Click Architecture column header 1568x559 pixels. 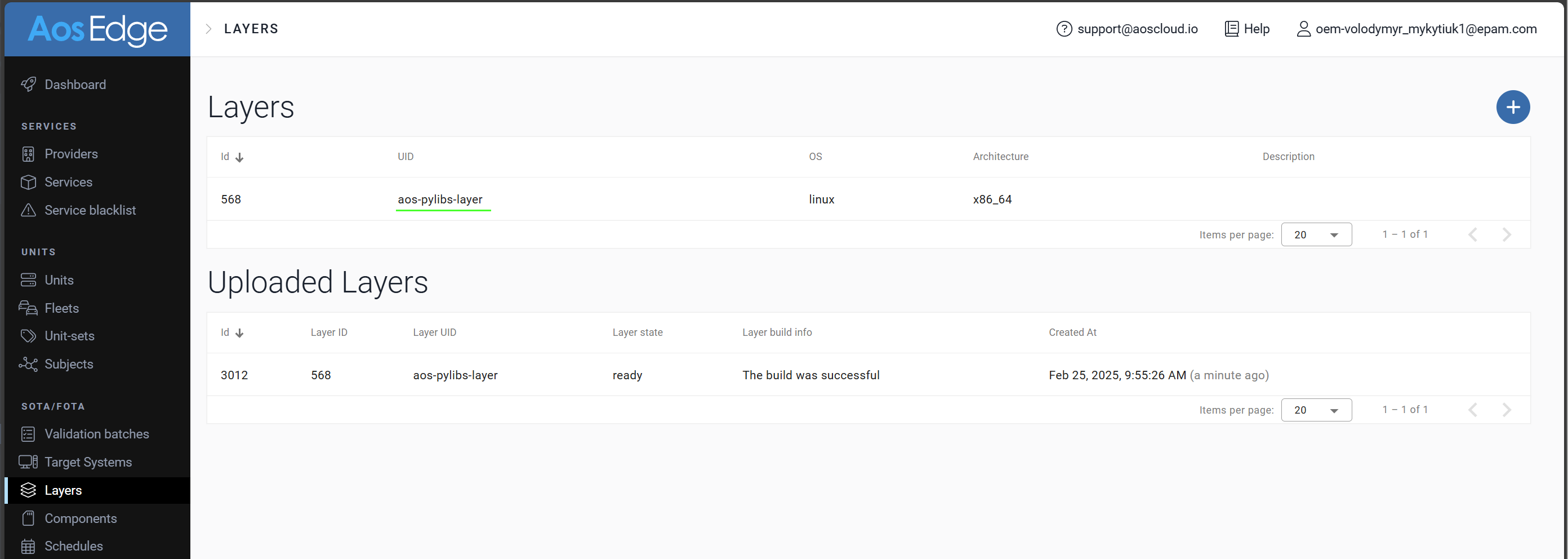click(1000, 157)
